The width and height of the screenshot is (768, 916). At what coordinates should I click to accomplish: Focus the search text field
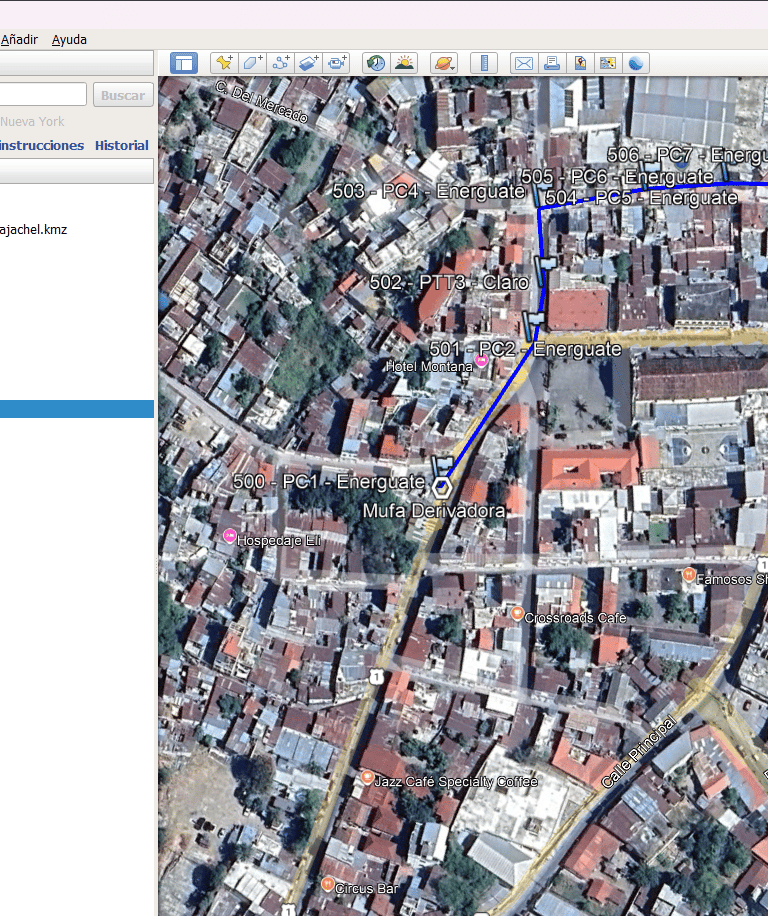(x=43, y=94)
